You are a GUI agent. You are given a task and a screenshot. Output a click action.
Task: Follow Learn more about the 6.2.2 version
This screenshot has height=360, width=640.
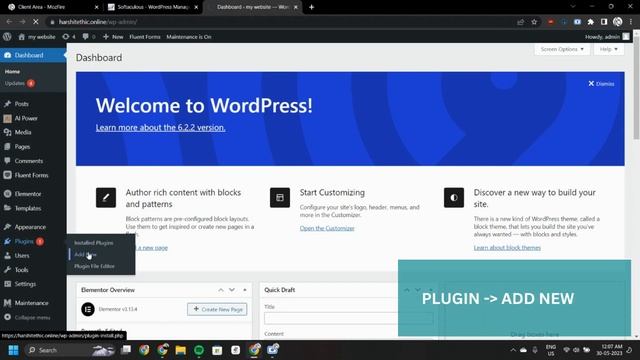[x=160, y=127]
